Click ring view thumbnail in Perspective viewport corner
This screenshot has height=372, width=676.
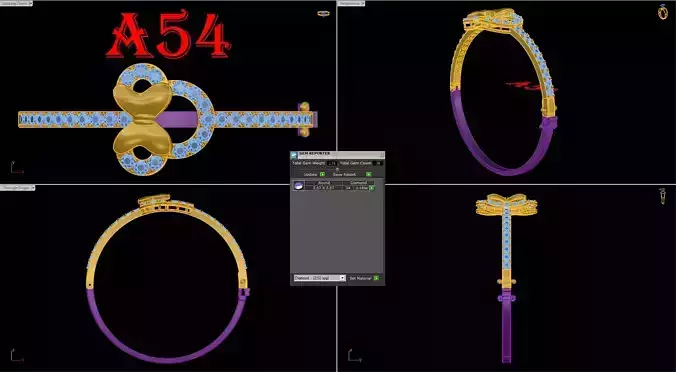tap(663, 12)
